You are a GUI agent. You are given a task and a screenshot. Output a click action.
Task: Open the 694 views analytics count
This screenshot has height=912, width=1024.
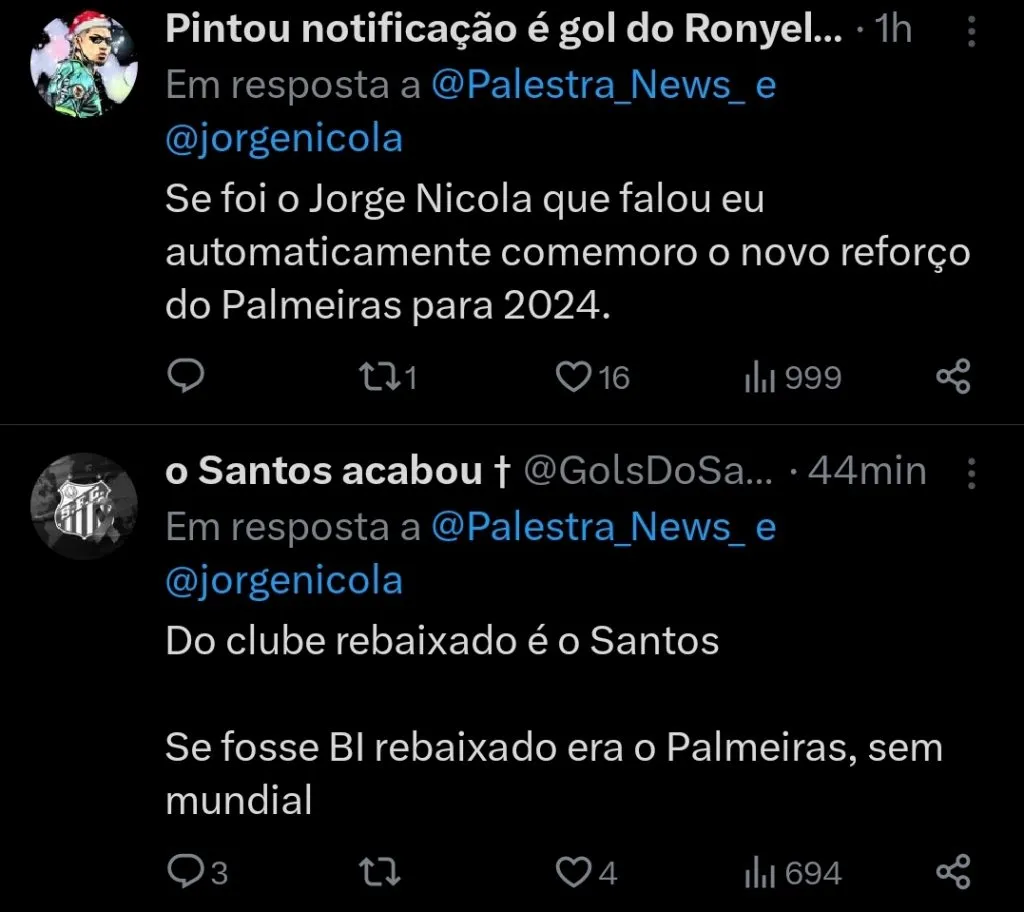788,871
